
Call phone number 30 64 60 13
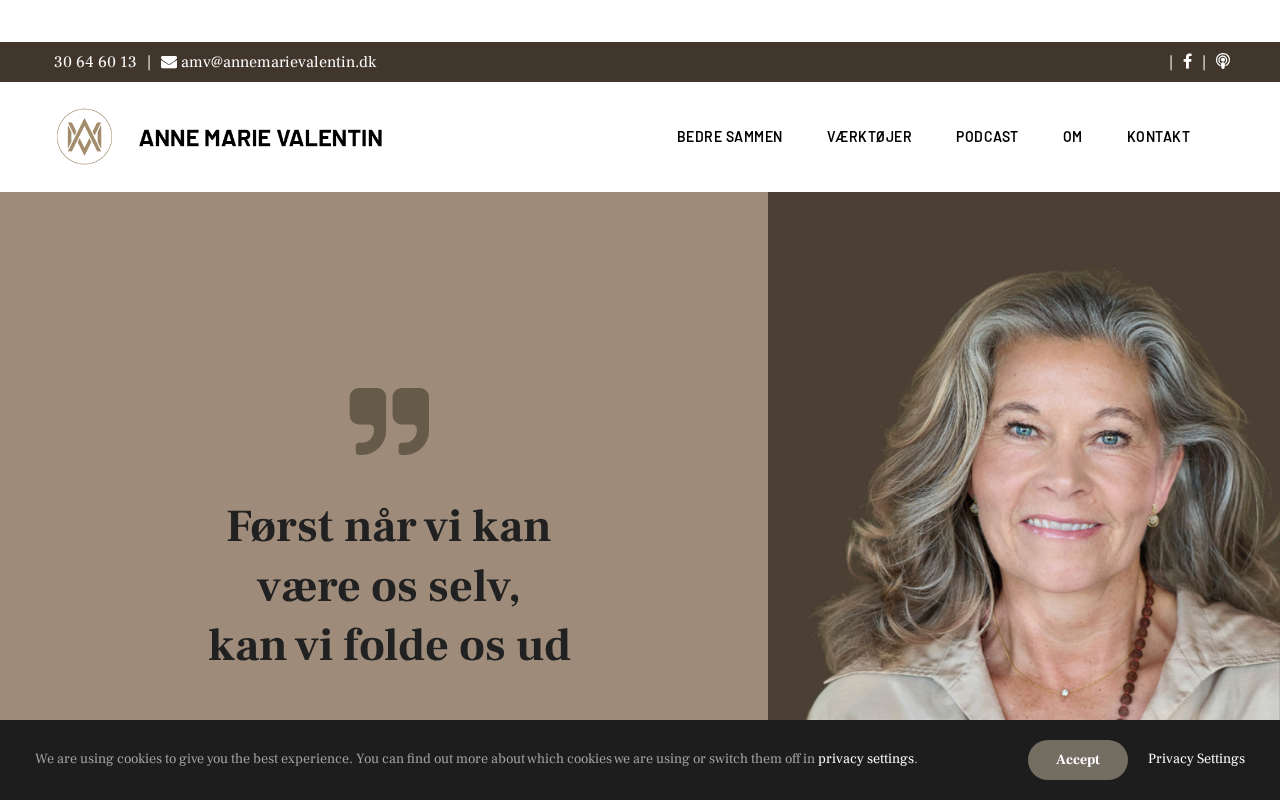(95, 62)
